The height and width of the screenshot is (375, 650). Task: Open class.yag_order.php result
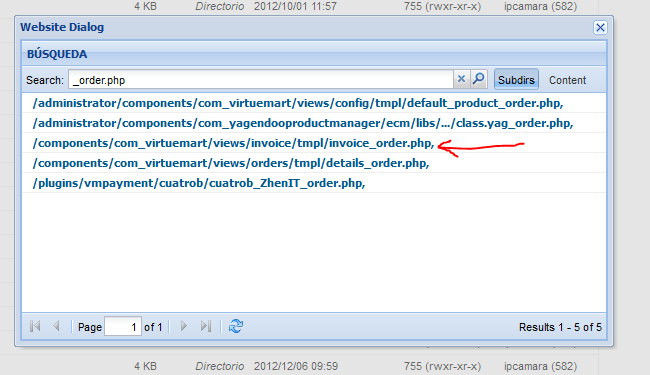[x=303, y=123]
